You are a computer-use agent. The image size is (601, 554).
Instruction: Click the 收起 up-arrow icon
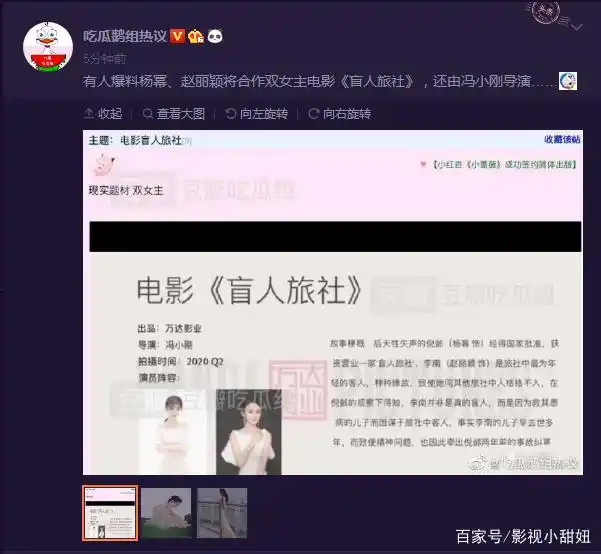(x=89, y=113)
